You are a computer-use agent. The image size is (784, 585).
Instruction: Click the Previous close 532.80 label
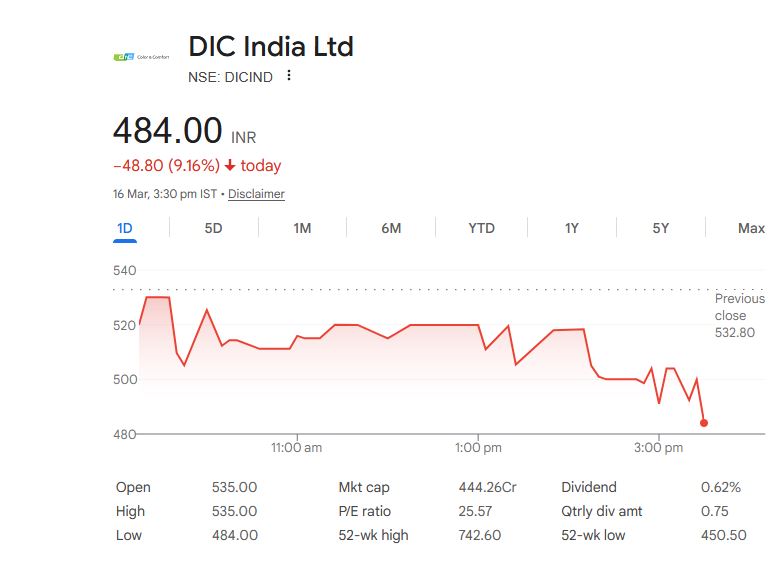[739, 315]
